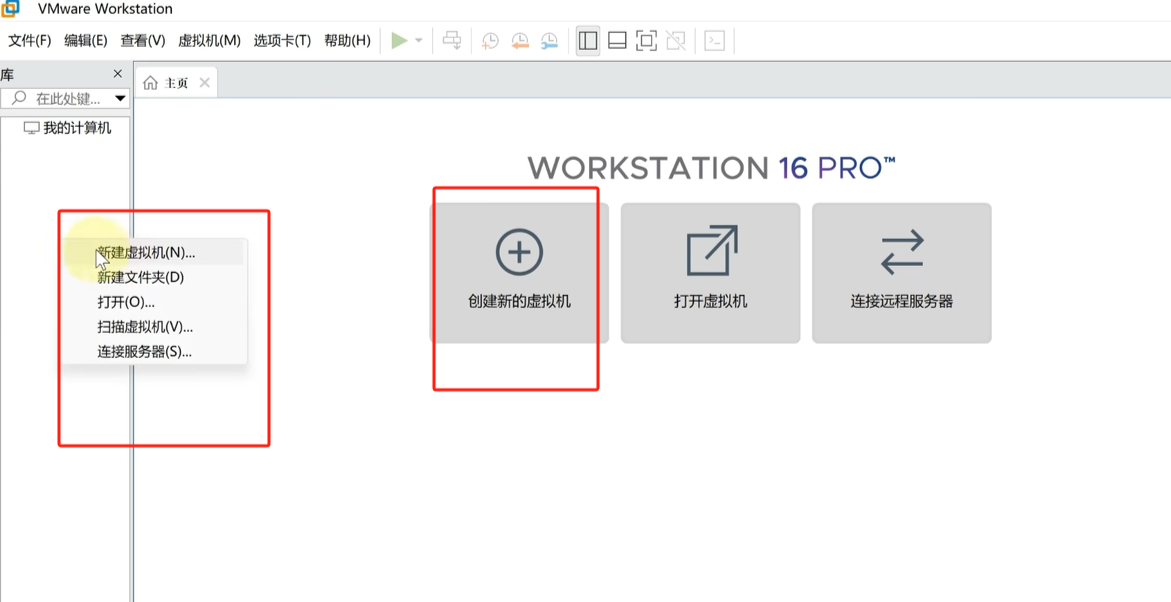Select 我的计算机 in the library tree
Viewport: 1171px width, 602px height.
click(68, 128)
